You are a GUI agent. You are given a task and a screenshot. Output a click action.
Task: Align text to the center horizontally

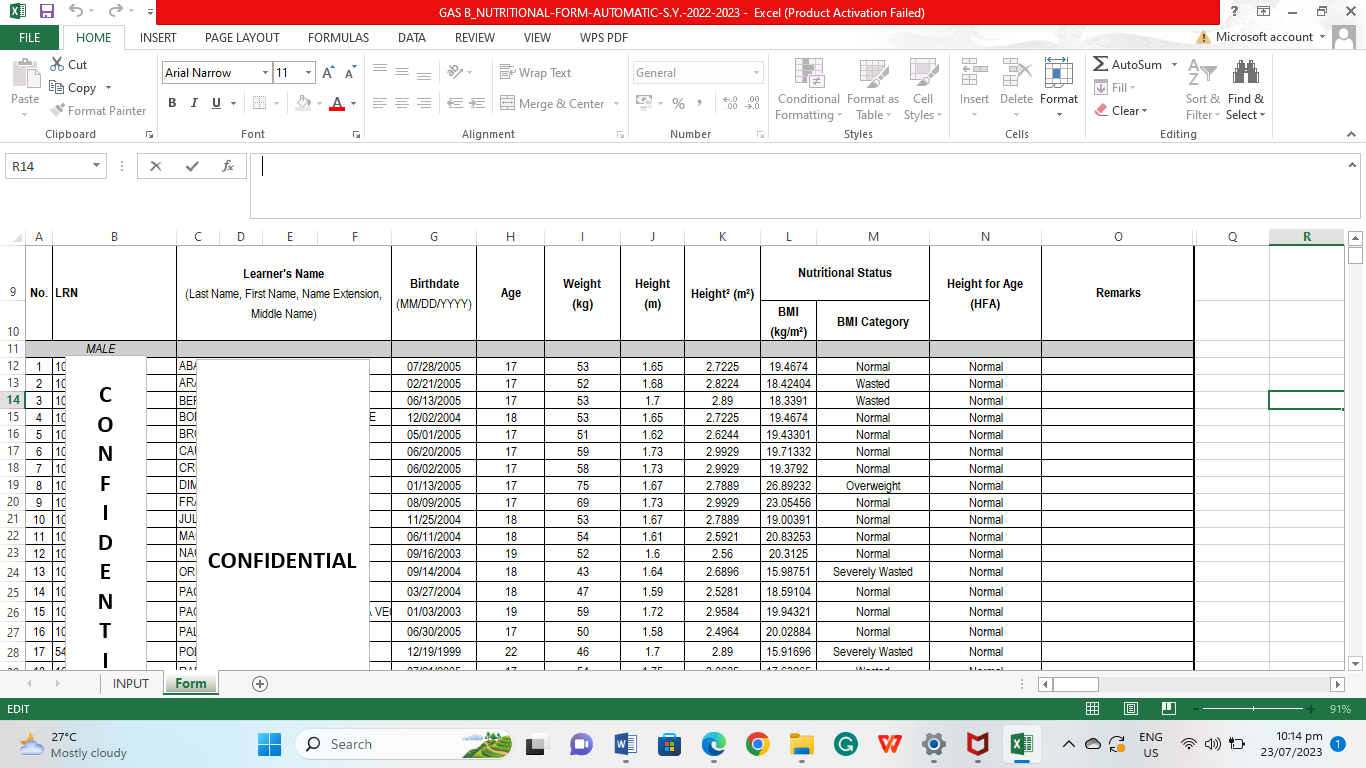click(x=402, y=103)
